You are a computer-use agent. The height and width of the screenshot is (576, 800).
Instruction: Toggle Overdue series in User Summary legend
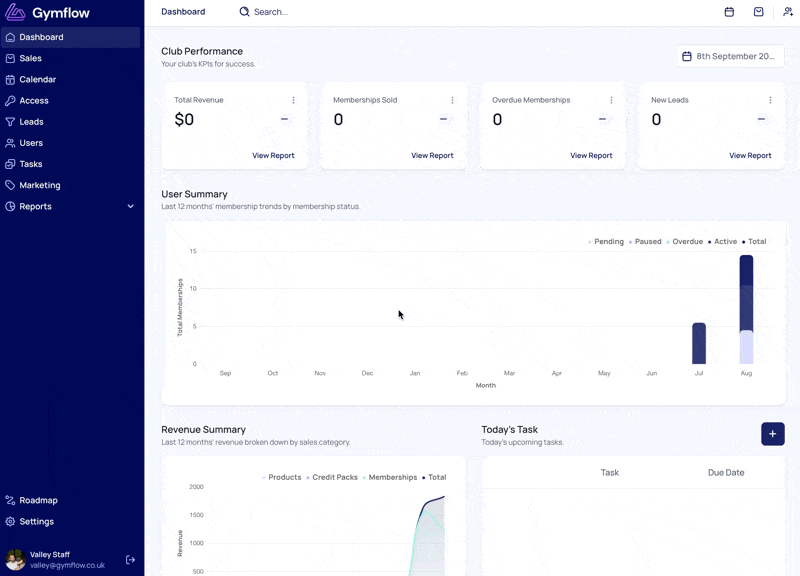tap(684, 241)
